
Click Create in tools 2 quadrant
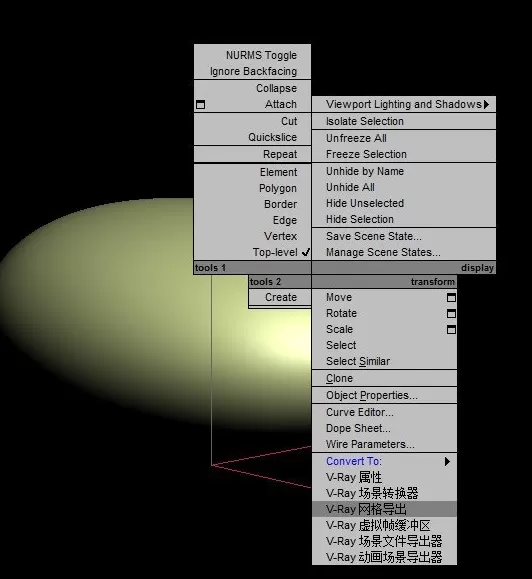coord(280,297)
